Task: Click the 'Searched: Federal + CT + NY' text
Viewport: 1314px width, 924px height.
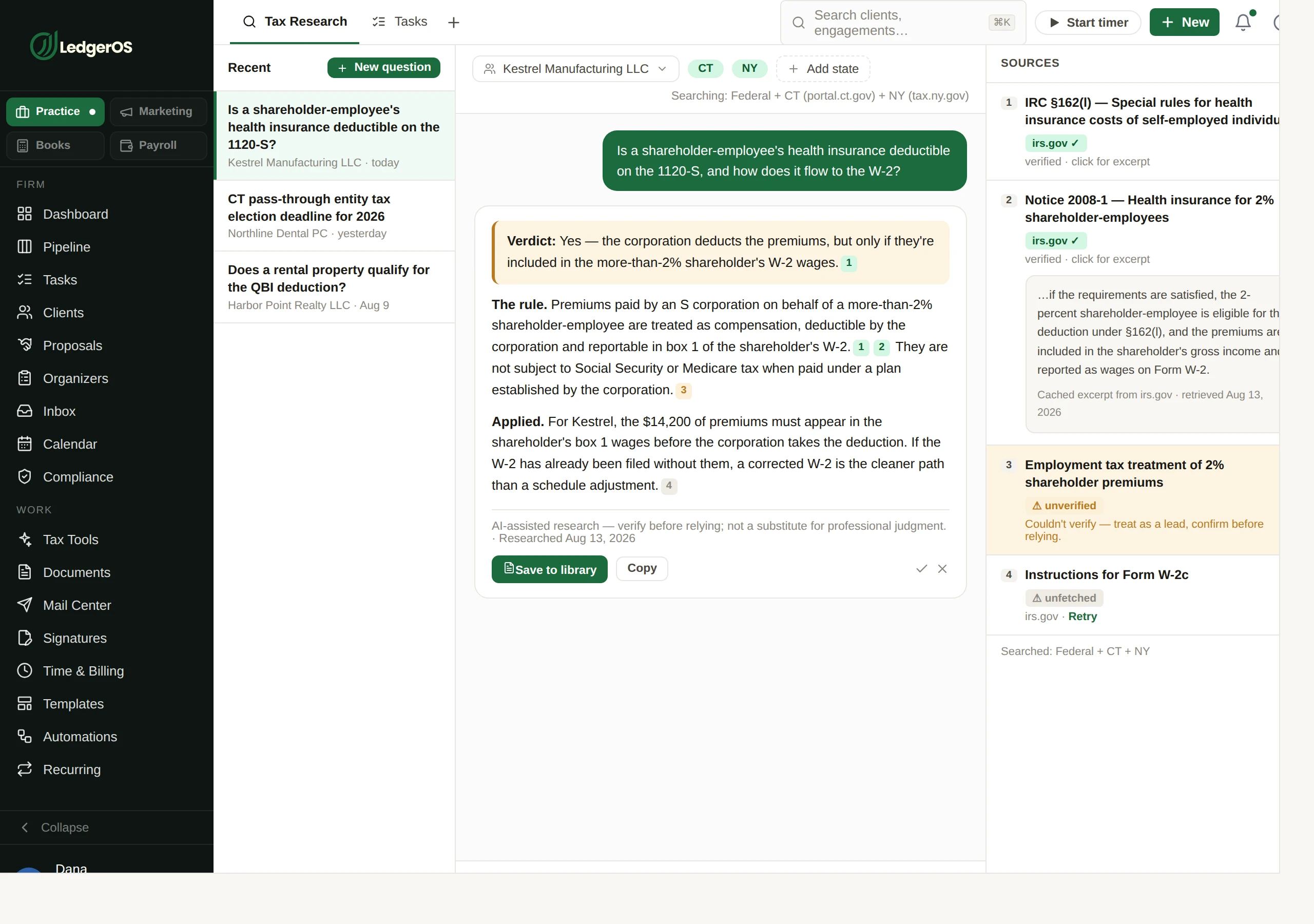Action: click(x=1075, y=651)
